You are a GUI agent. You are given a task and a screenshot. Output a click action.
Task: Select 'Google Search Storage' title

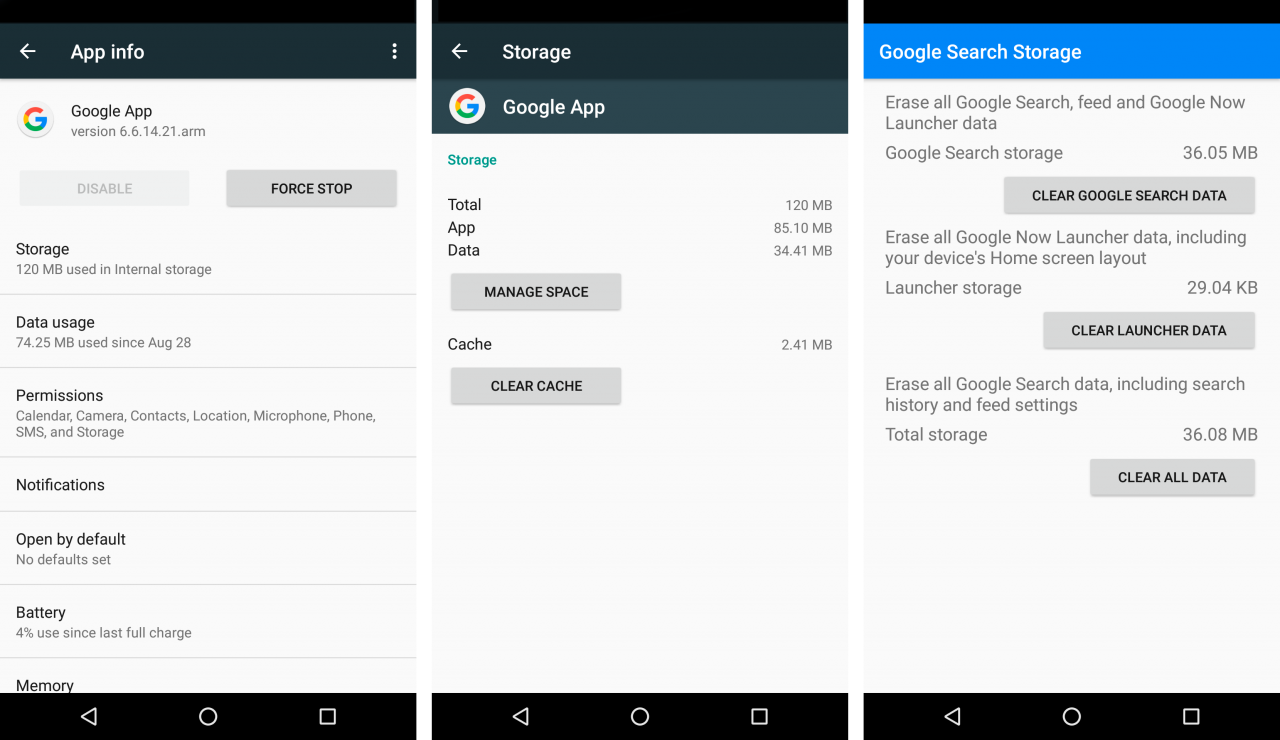pos(980,52)
